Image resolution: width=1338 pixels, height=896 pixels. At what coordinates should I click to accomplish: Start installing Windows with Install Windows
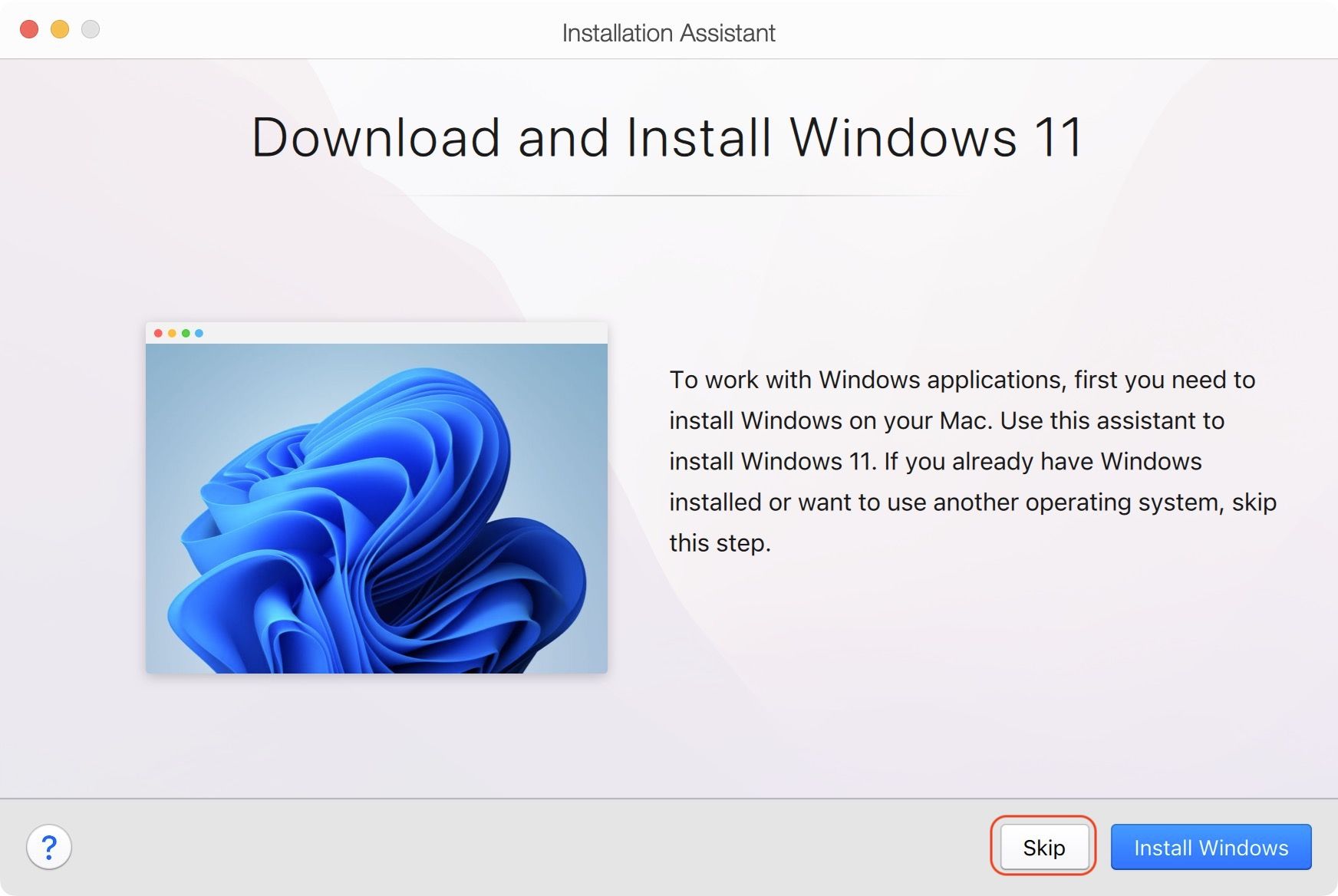click(1210, 847)
